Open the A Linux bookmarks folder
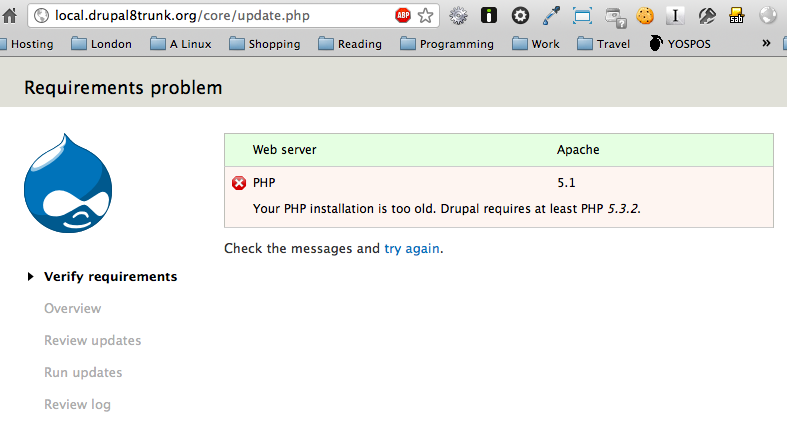 click(181, 44)
